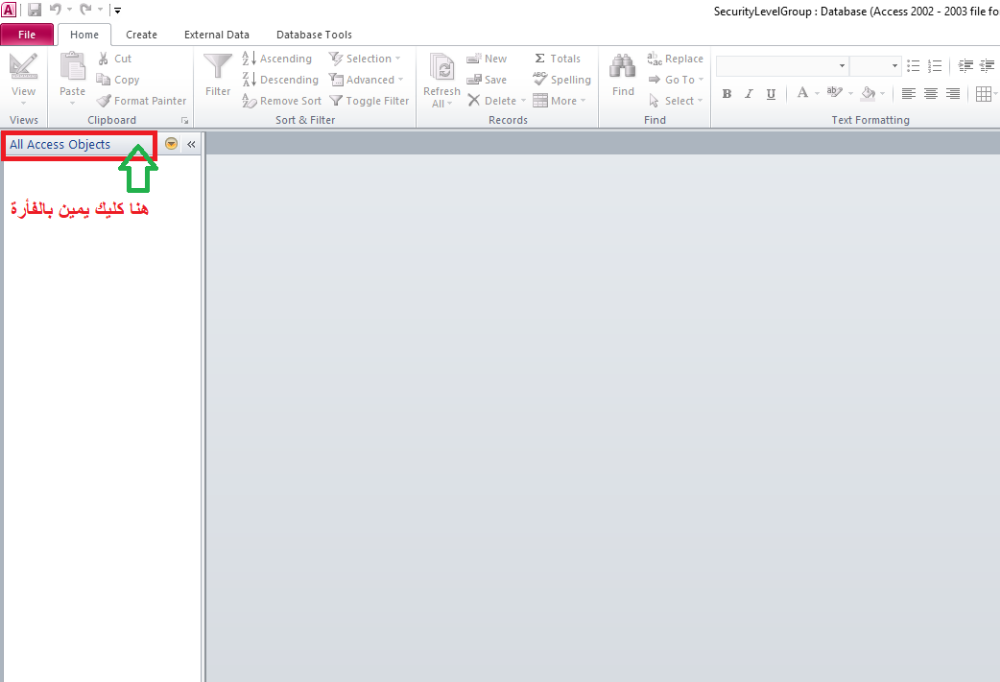This screenshot has height=682, width=1000.
Task: Center the text alignment
Action: pos(930,94)
